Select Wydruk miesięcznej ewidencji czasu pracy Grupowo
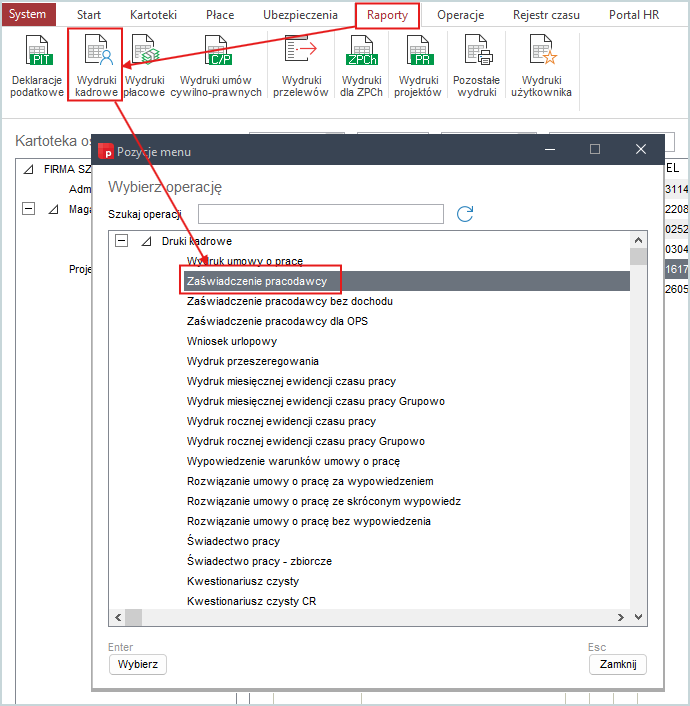This screenshot has height=706, width=690. tap(316, 401)
